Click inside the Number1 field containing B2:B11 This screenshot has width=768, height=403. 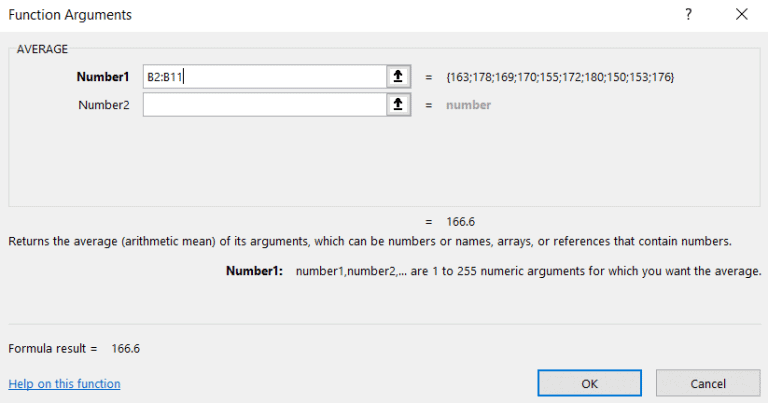pos(264,76)
